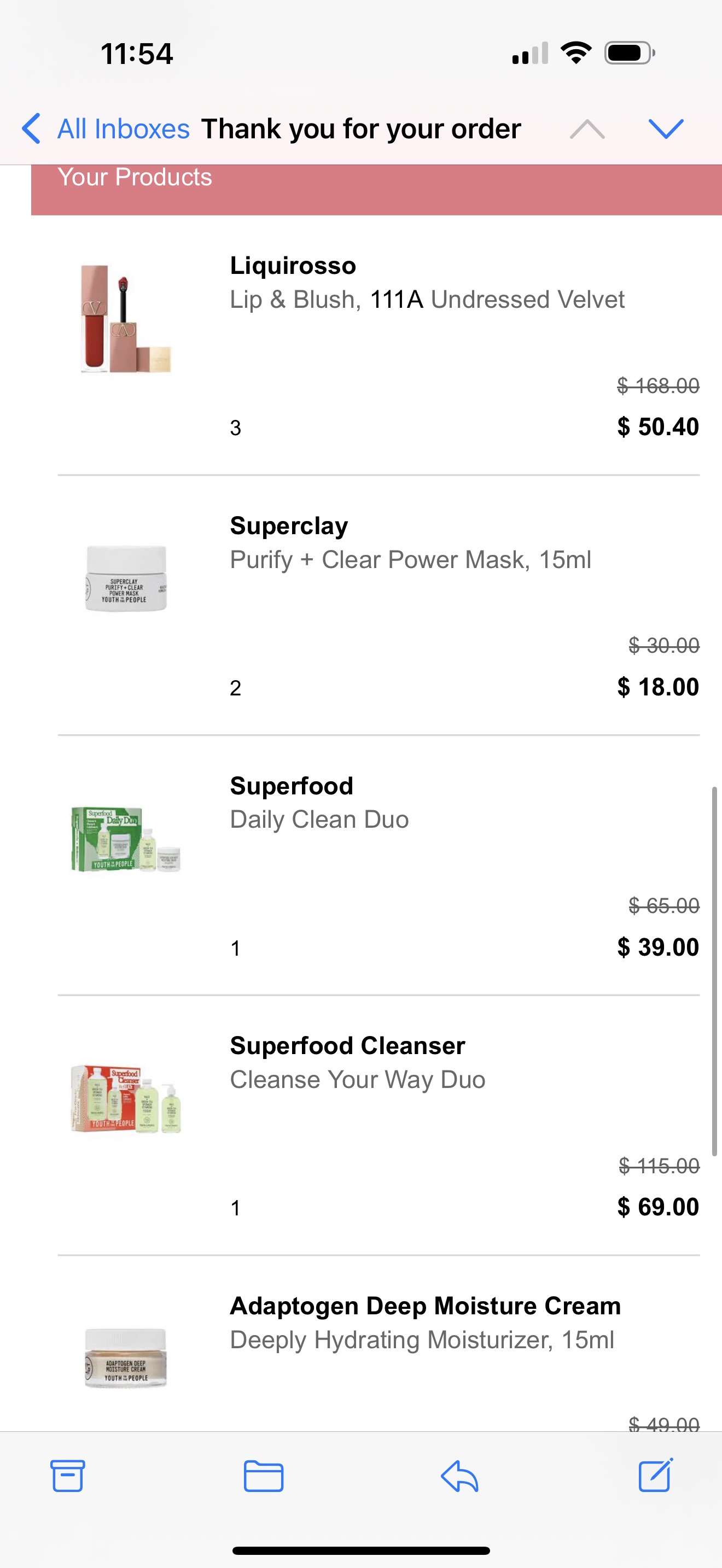Tap the battery indicator icon
The image size is (722, 1568).
629,53
